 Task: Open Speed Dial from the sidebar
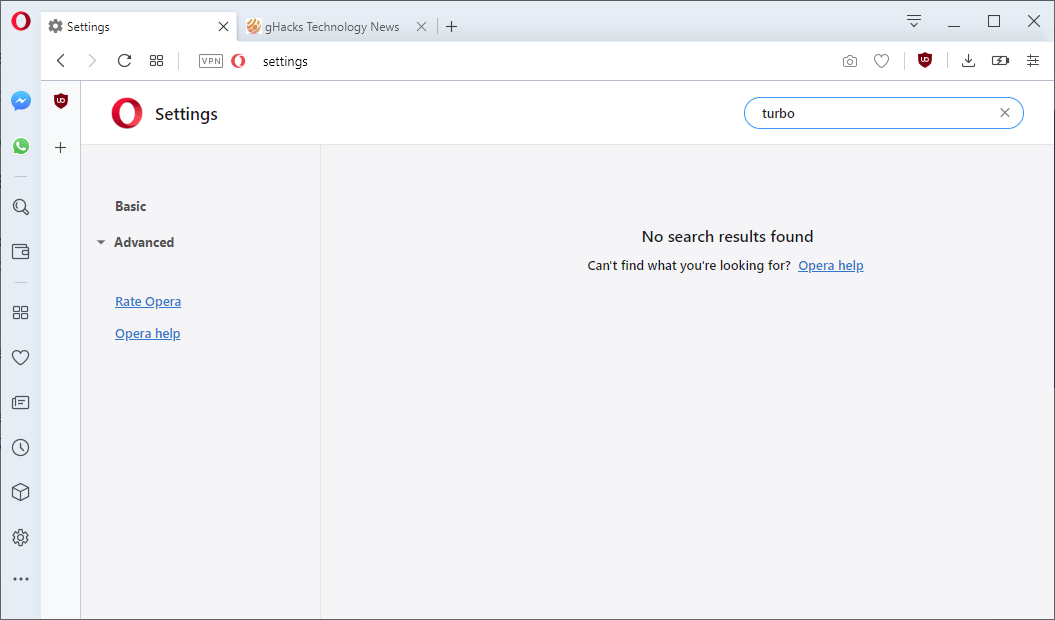[x=21, y=312]
